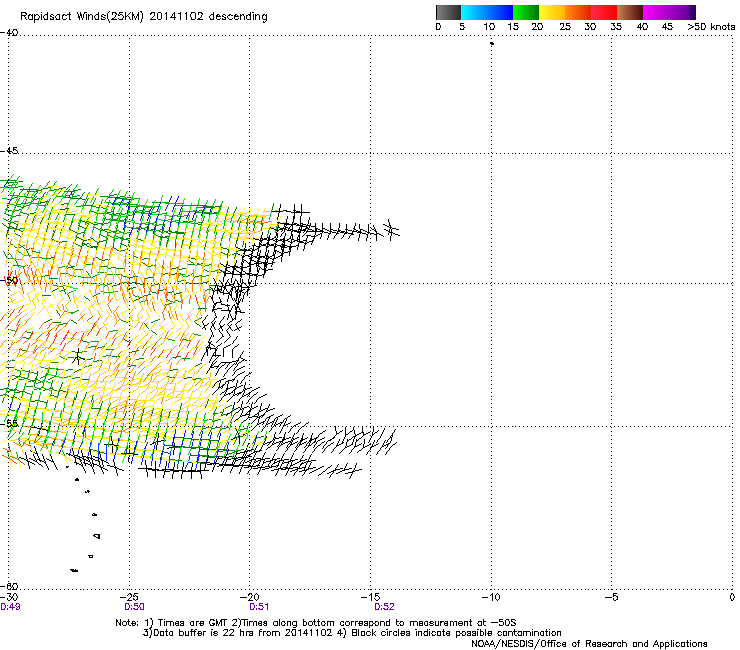Click the purple time stamp '0:52'
This screenshot has width=740, height=650.
[384, 607]
